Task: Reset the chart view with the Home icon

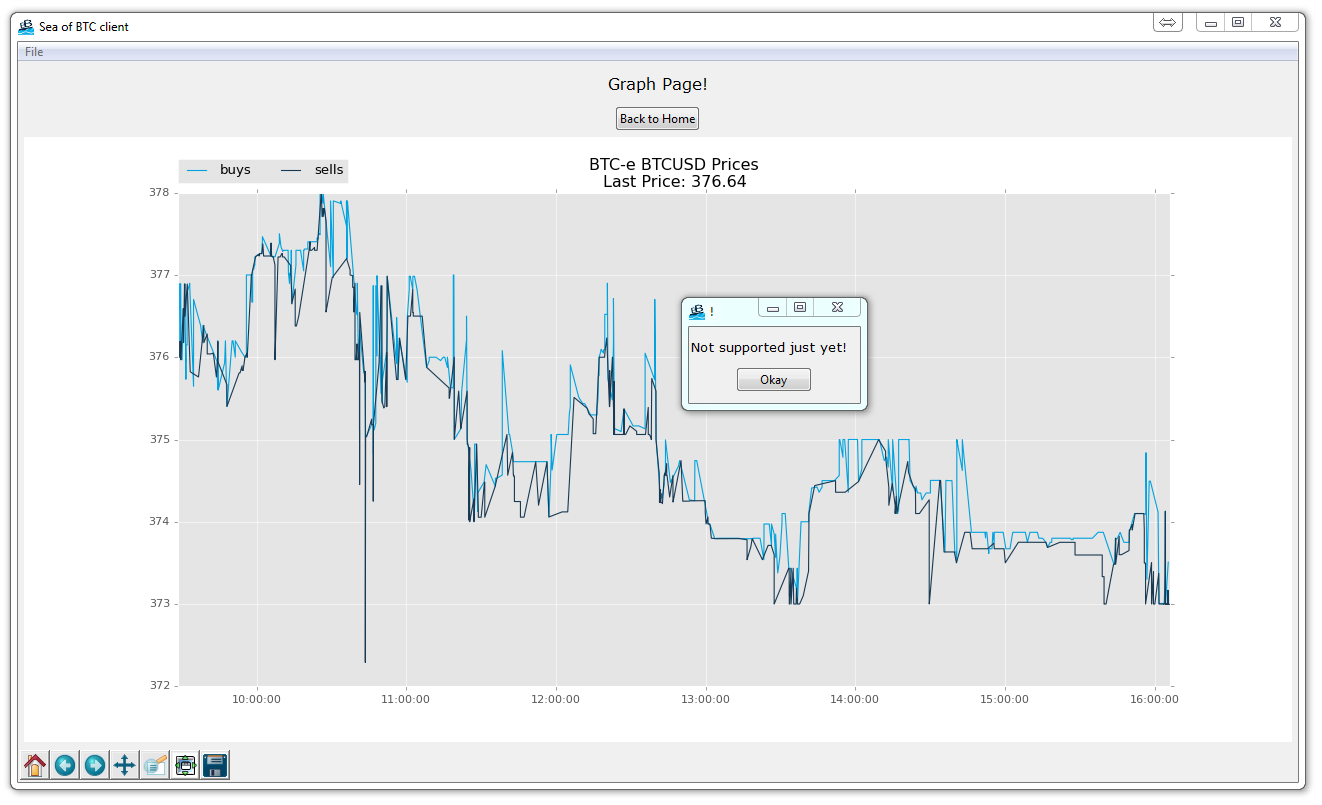Action: click(34, 764)
